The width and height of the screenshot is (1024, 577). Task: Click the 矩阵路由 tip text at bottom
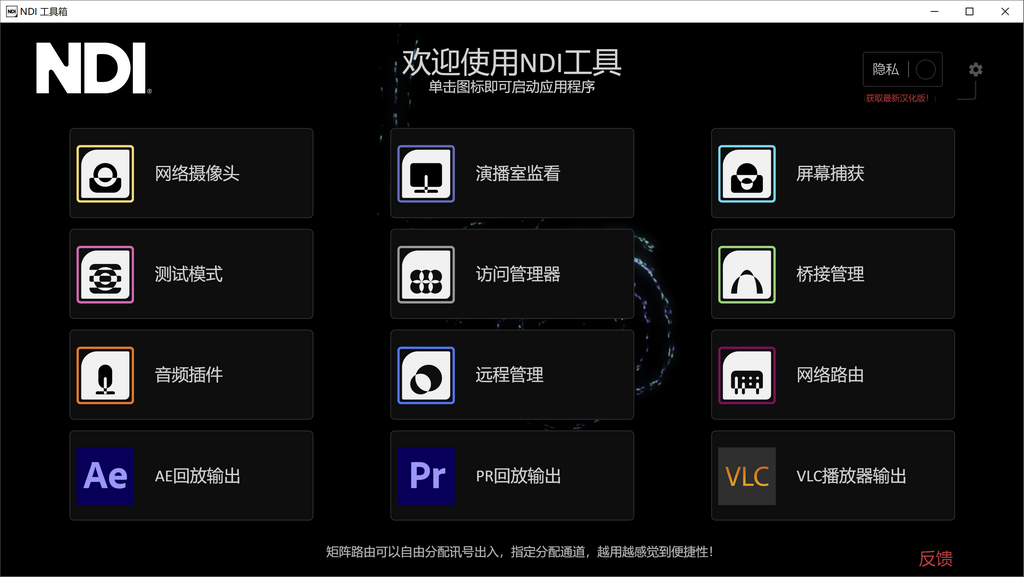pos(519,552)
